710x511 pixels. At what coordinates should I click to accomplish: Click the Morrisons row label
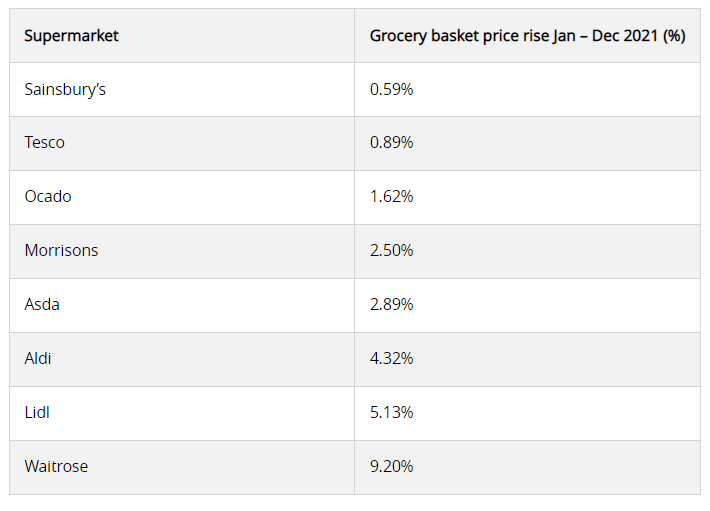point(61,251)
